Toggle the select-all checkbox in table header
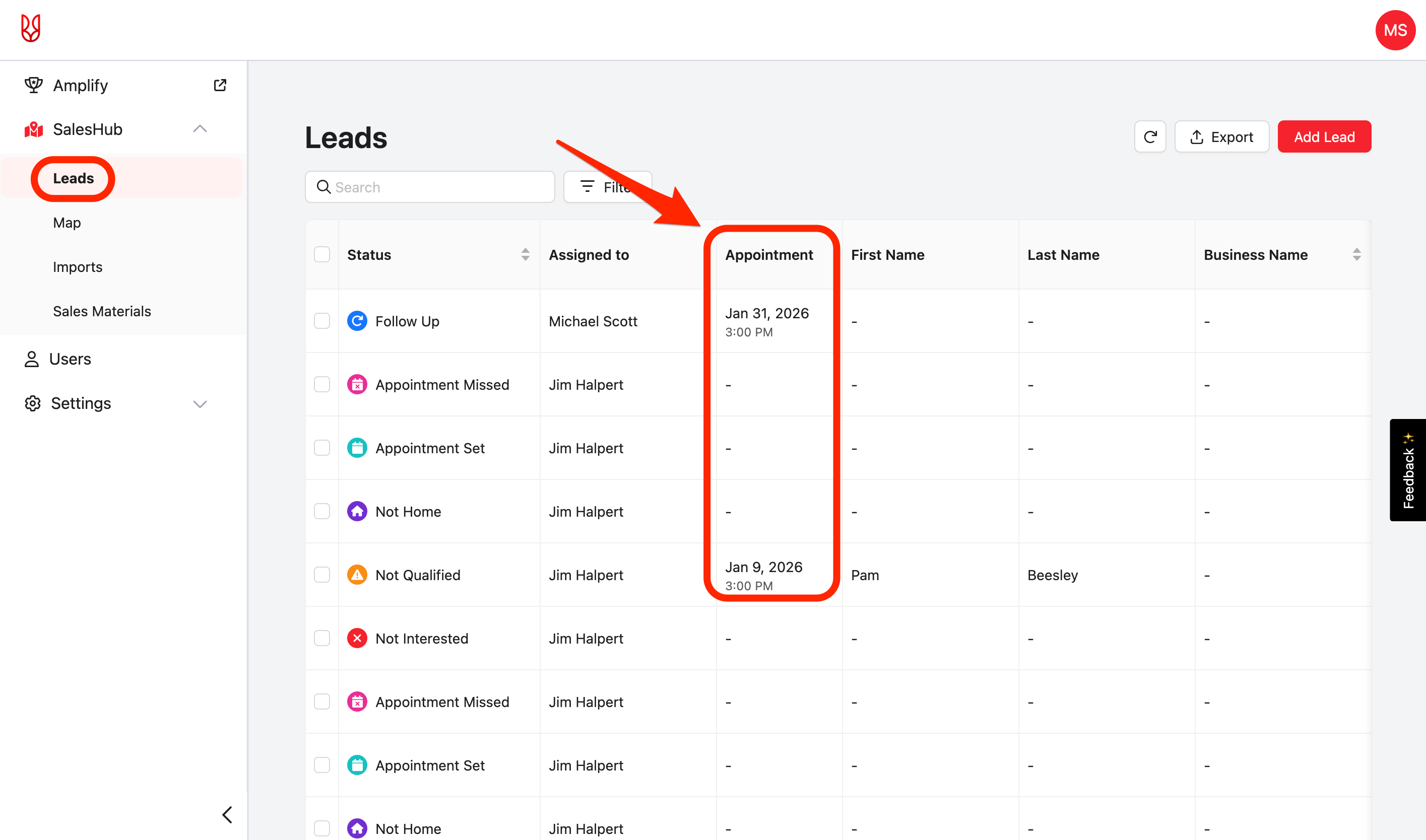 coord(321,255)
